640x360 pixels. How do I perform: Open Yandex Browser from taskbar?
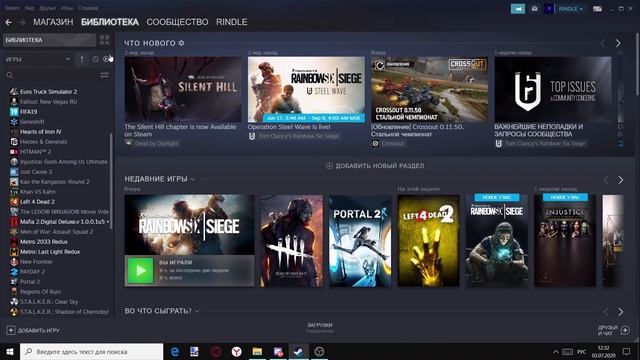236,351
